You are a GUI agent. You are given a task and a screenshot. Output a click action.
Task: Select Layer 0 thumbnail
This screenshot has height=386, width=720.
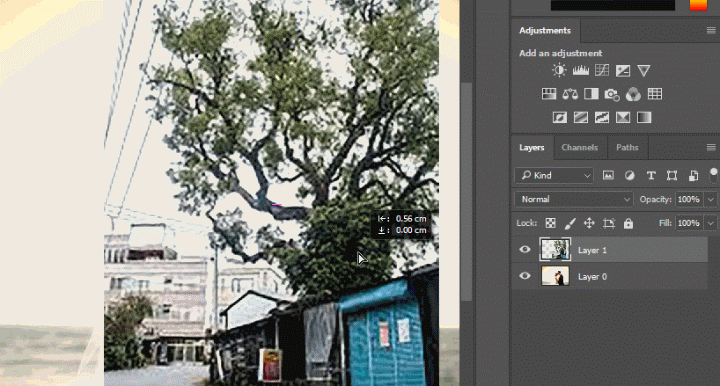pyautogui.click(x=555, y=276)
